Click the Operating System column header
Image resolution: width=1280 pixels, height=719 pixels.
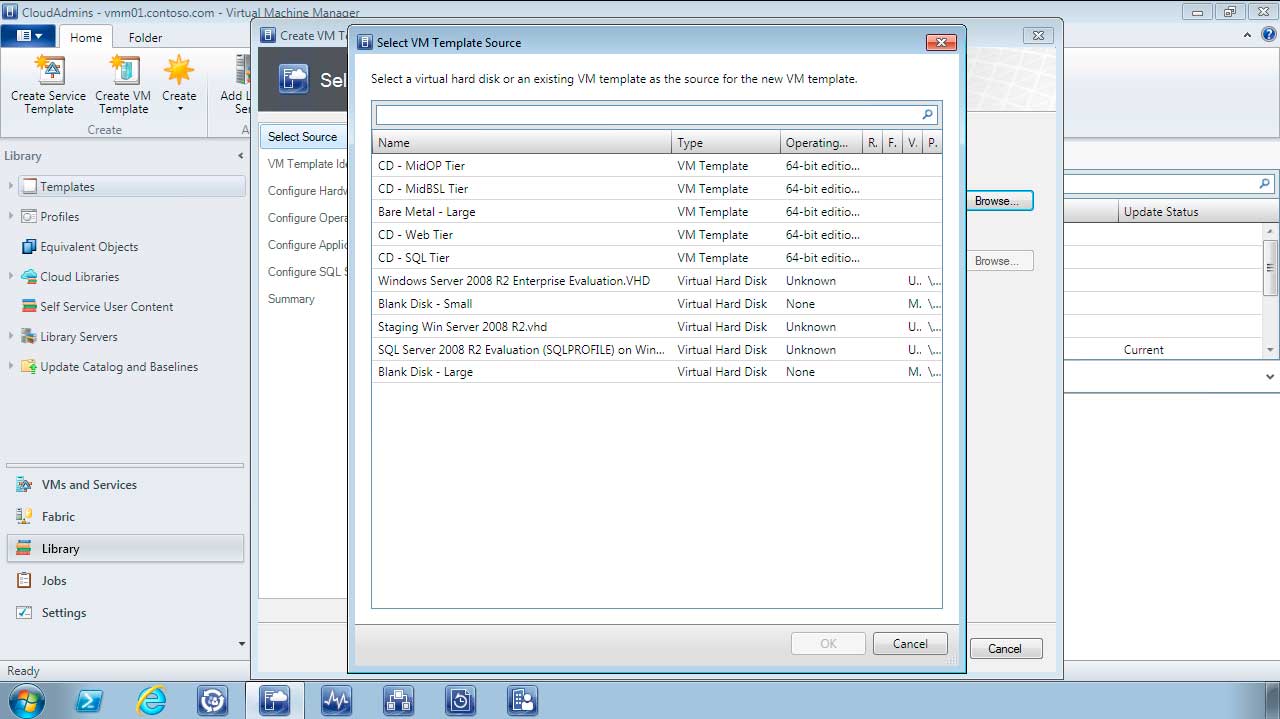click(821, 143)
